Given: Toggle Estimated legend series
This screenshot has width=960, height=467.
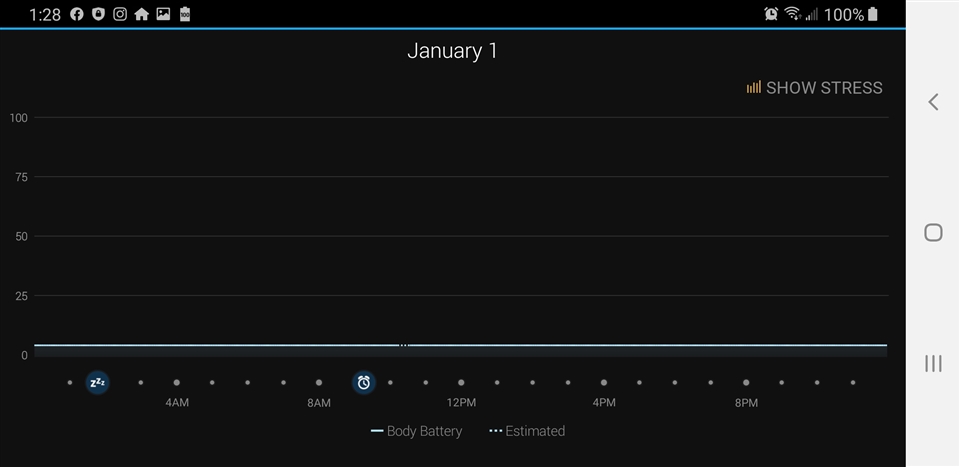Looking at the screenshot, I should pyautogui.click(x=527, y=431).
